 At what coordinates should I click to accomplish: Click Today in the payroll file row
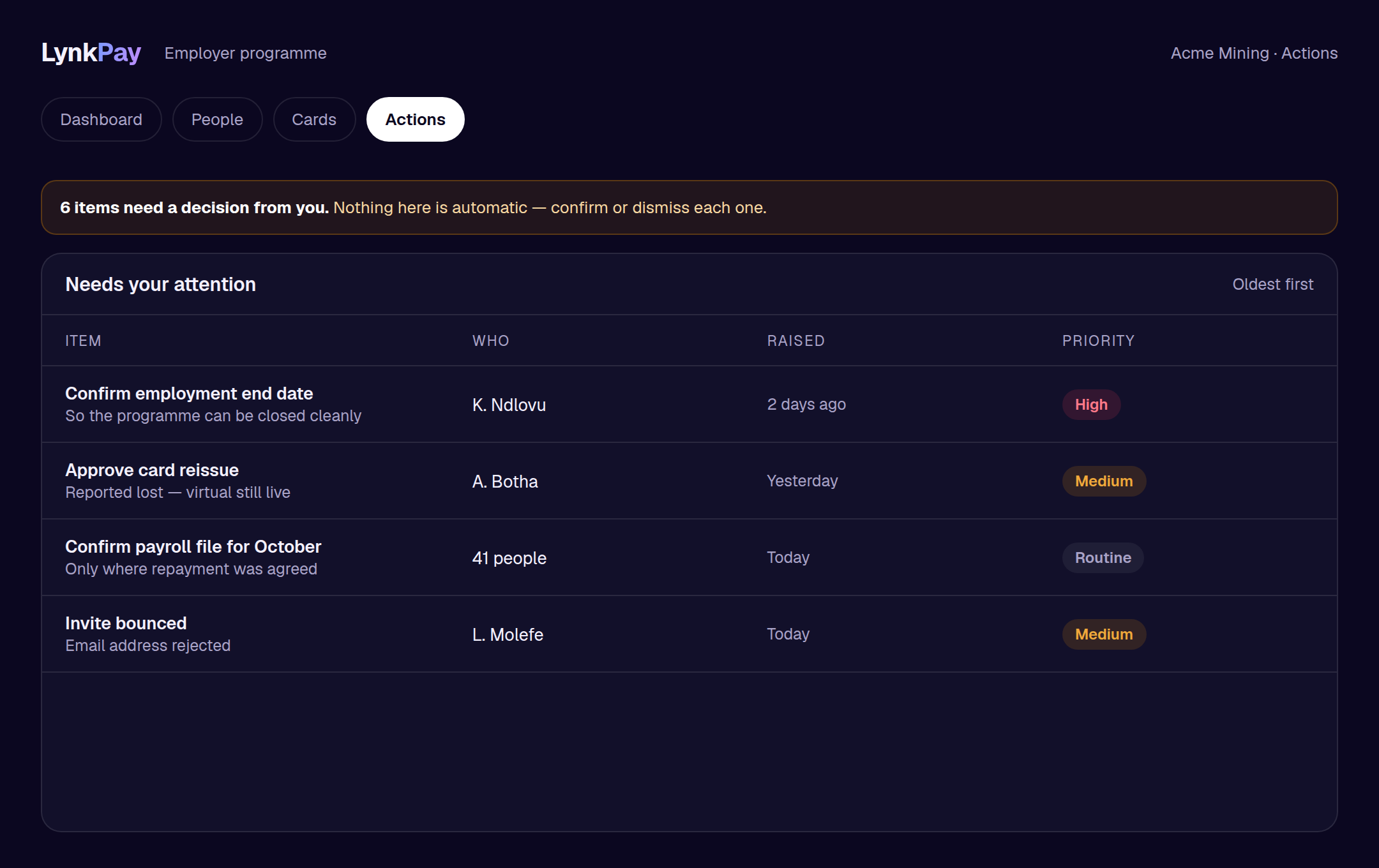(788, 557)
